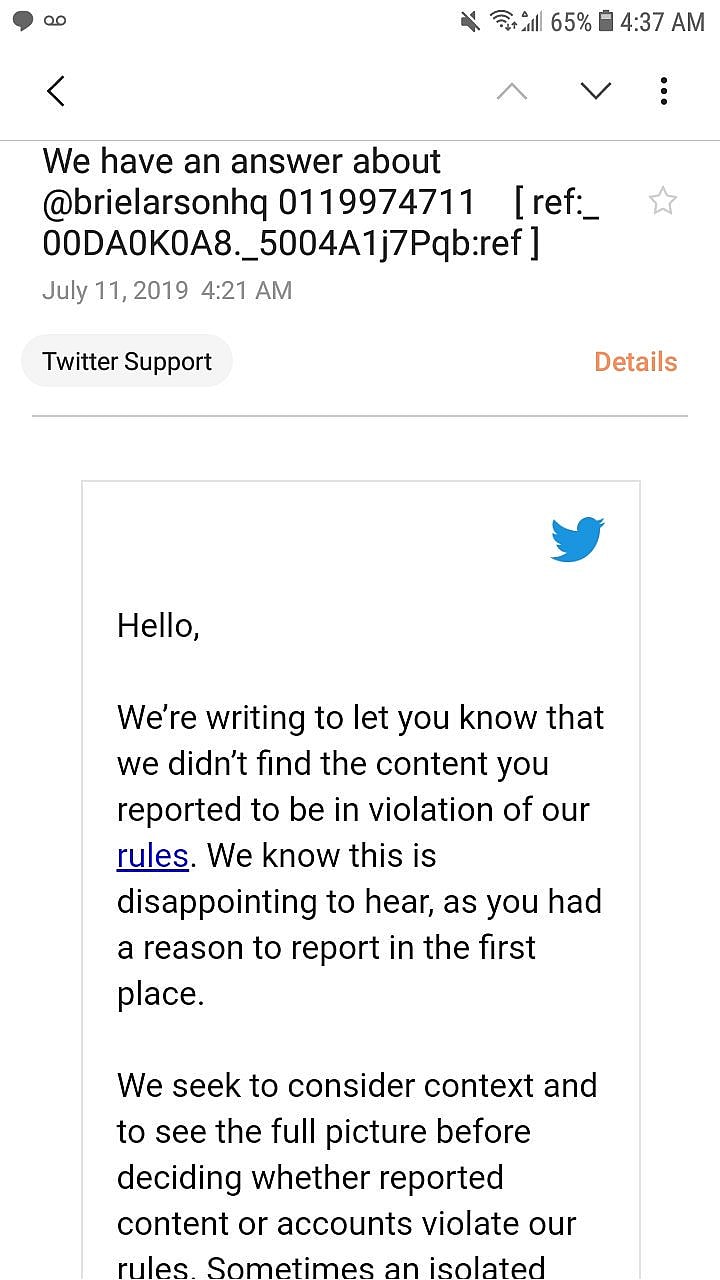Tap the battery icon in status bar
Viewport: 720px width, 1280px height.
coord(606,22)
